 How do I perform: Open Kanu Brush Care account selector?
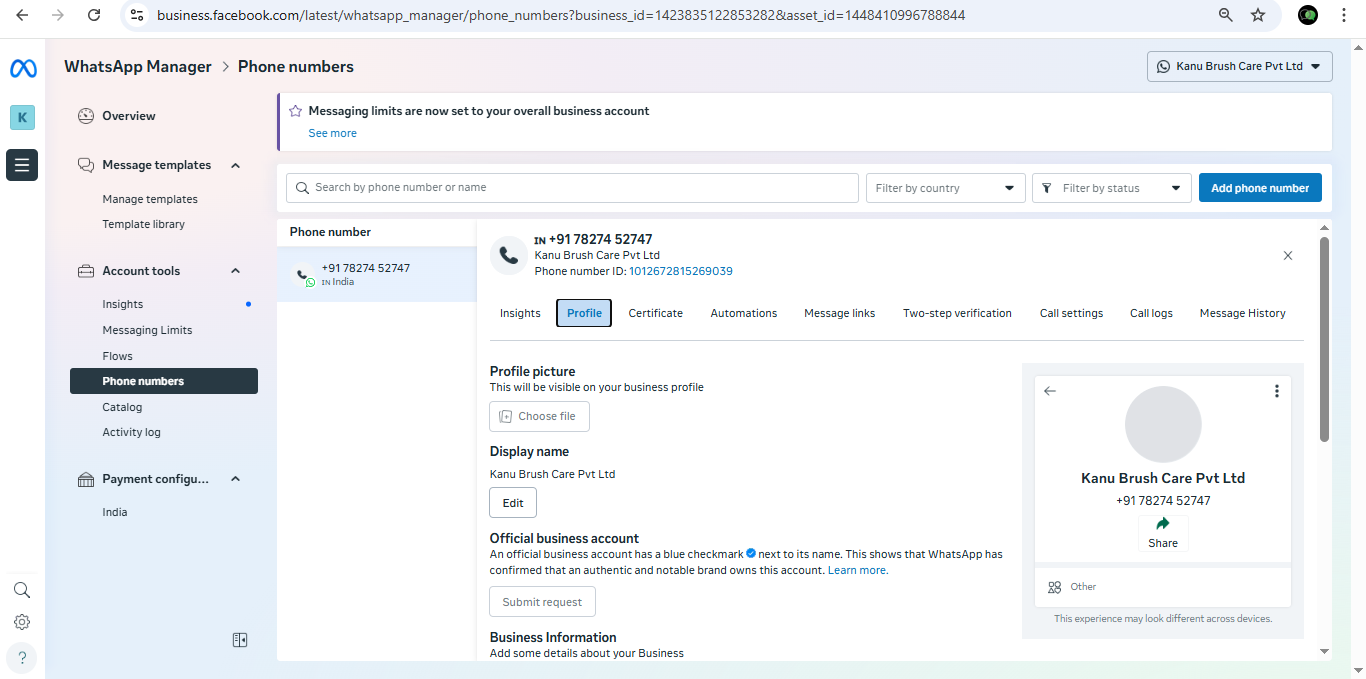pos(1239,67)
